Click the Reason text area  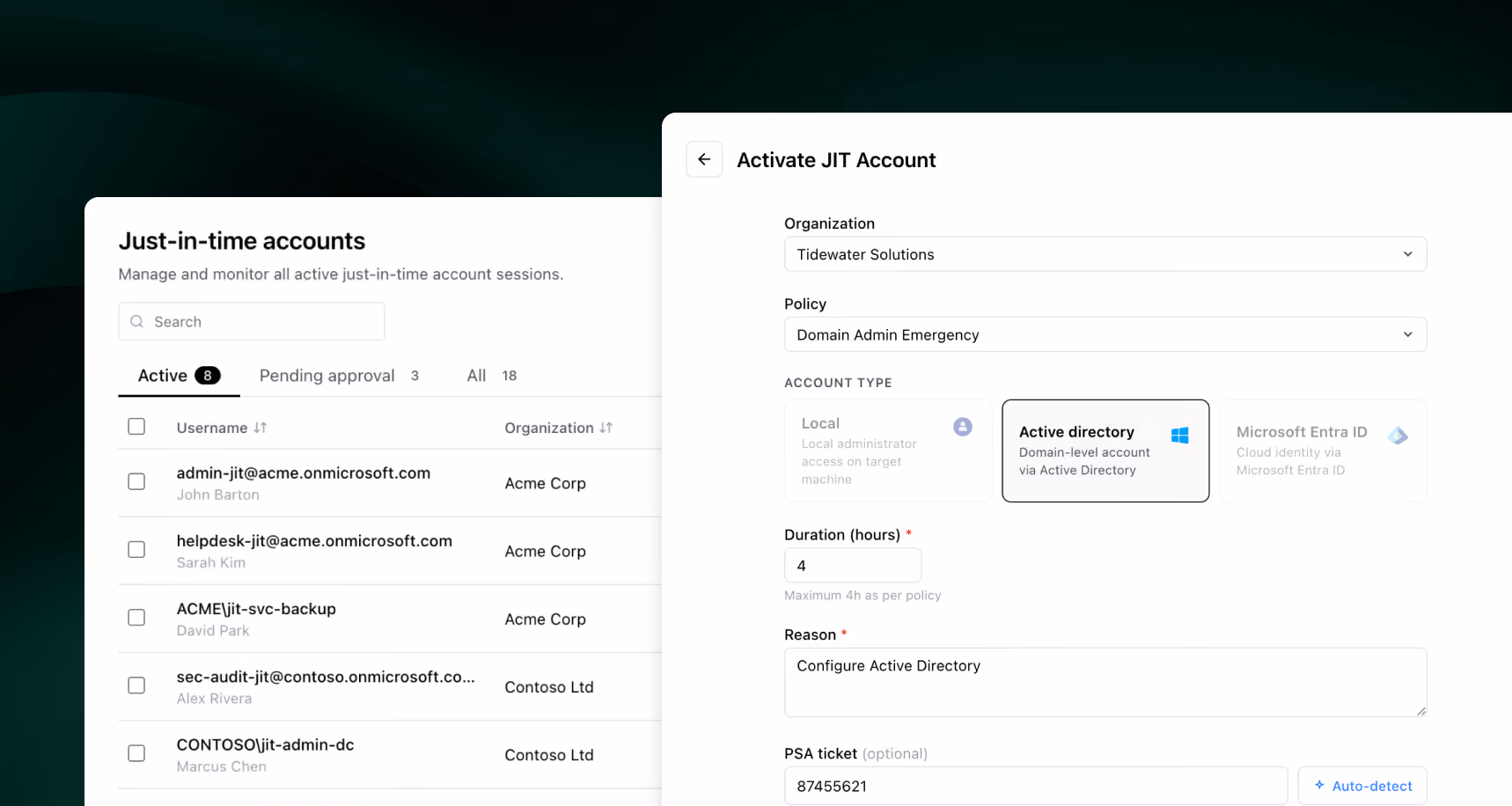click(1105, 682)
